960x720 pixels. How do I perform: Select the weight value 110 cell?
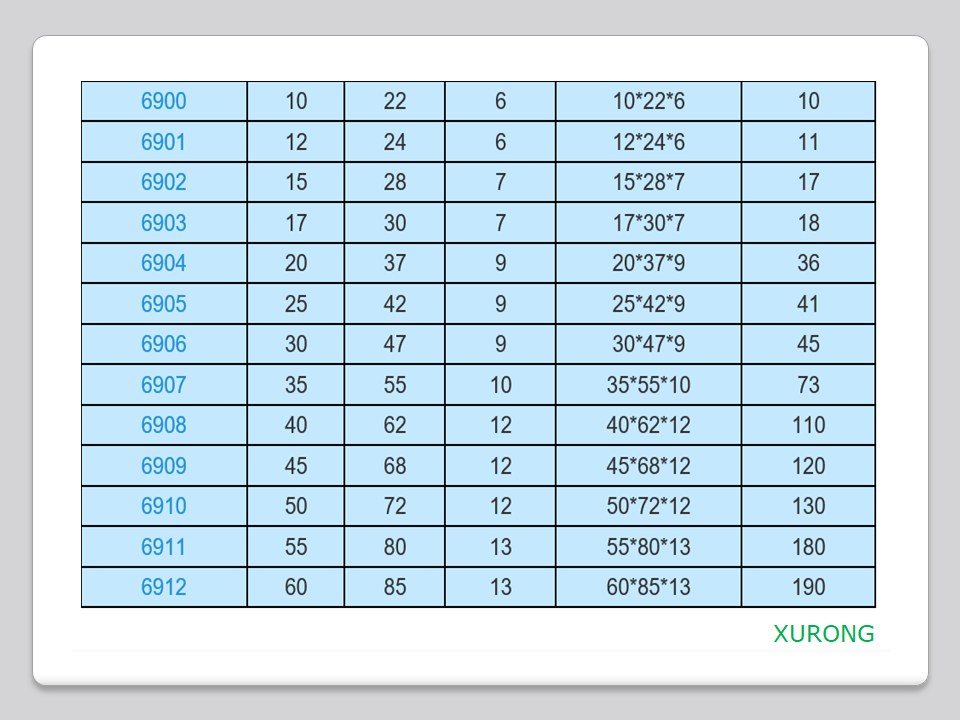pyautogui.click(x=808, y=425)
